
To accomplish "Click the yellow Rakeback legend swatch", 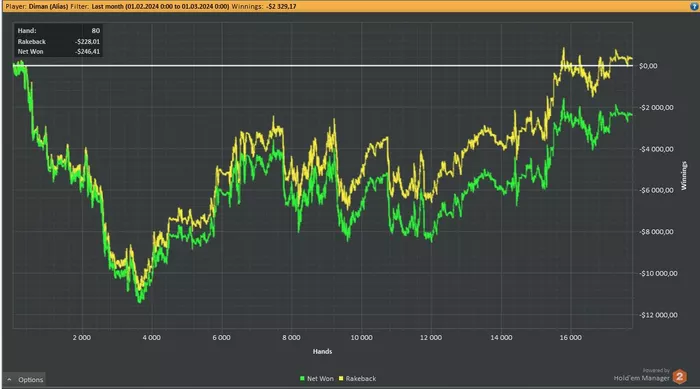I will (341, 379).
